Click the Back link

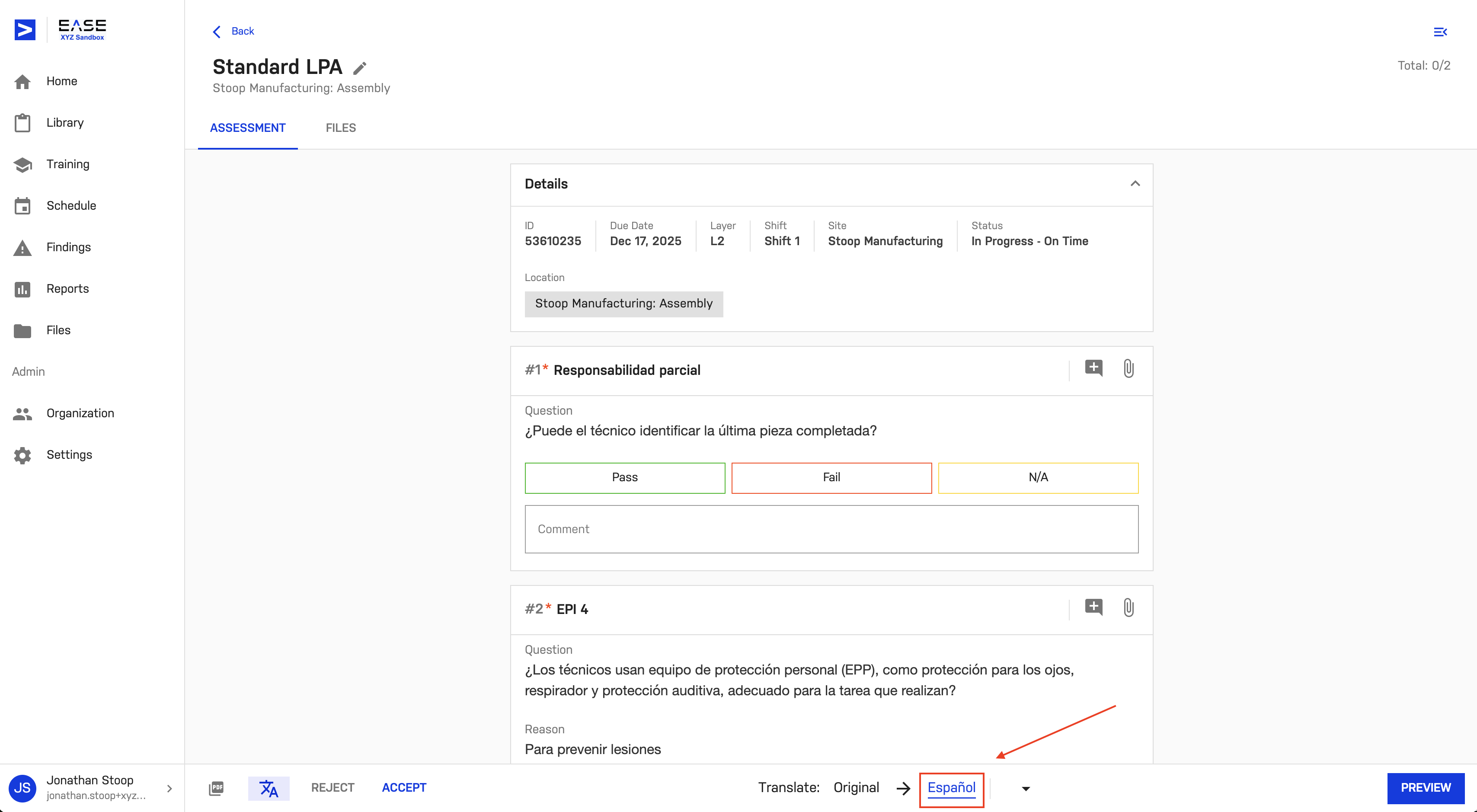click(x=243, y=32)
